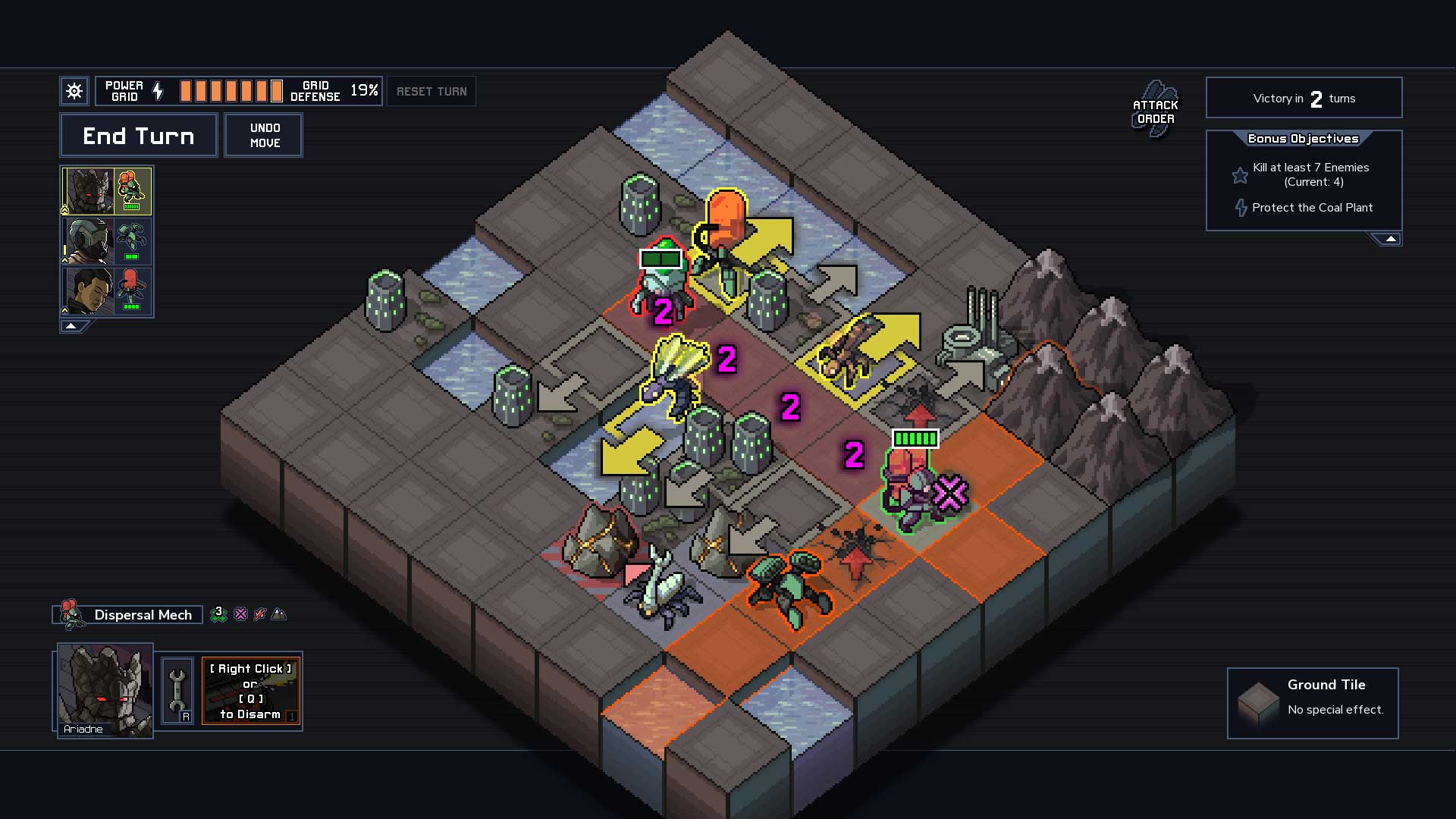The width and height of the screenshot is (1456, 819).
Task: Click the Victory in 2 turns panel
Action: pos(1304,98)
